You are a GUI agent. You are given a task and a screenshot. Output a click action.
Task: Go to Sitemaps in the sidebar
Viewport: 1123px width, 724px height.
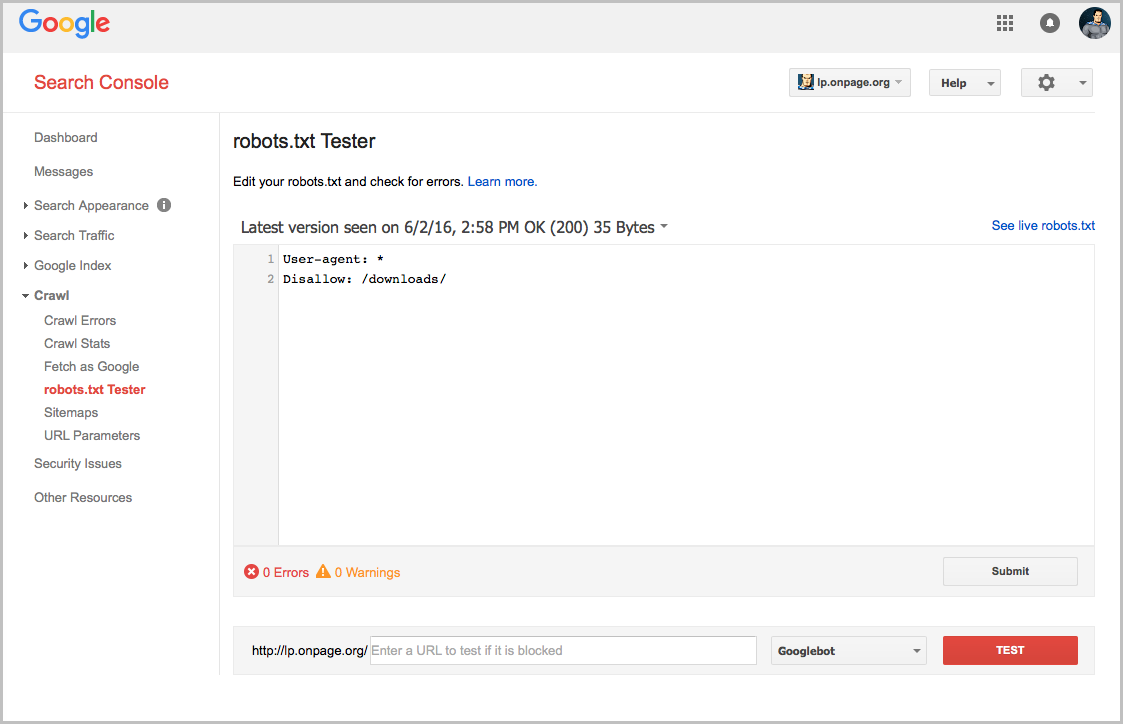(x=71, y=412)
